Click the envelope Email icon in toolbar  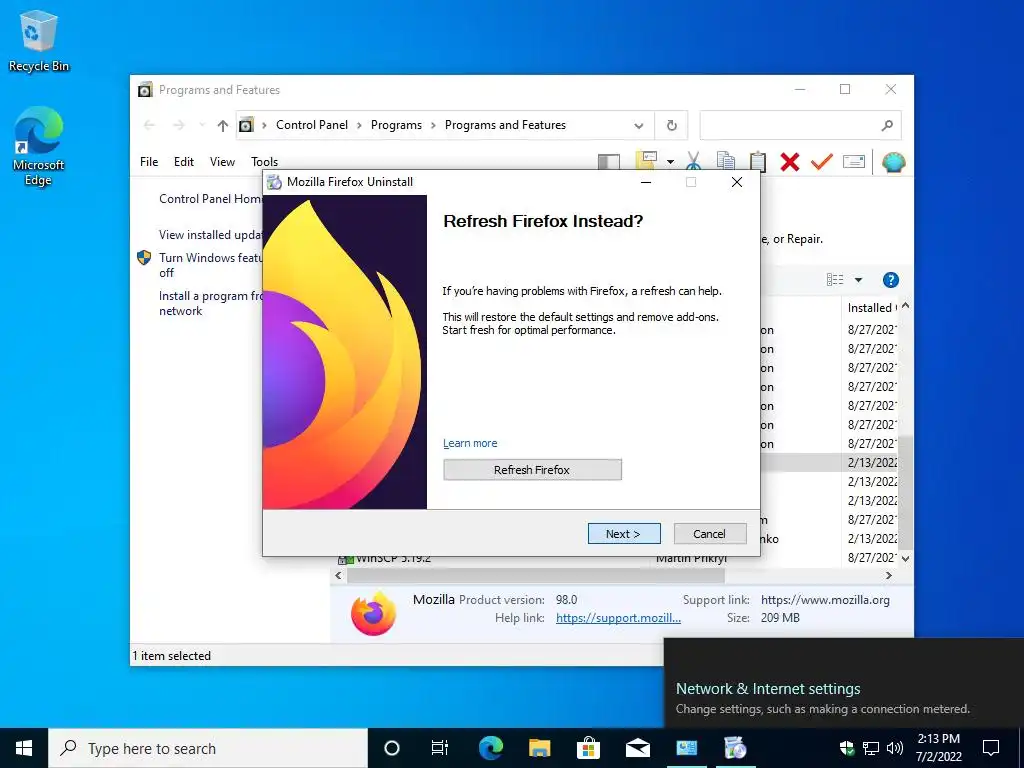[x=854, y=161]
